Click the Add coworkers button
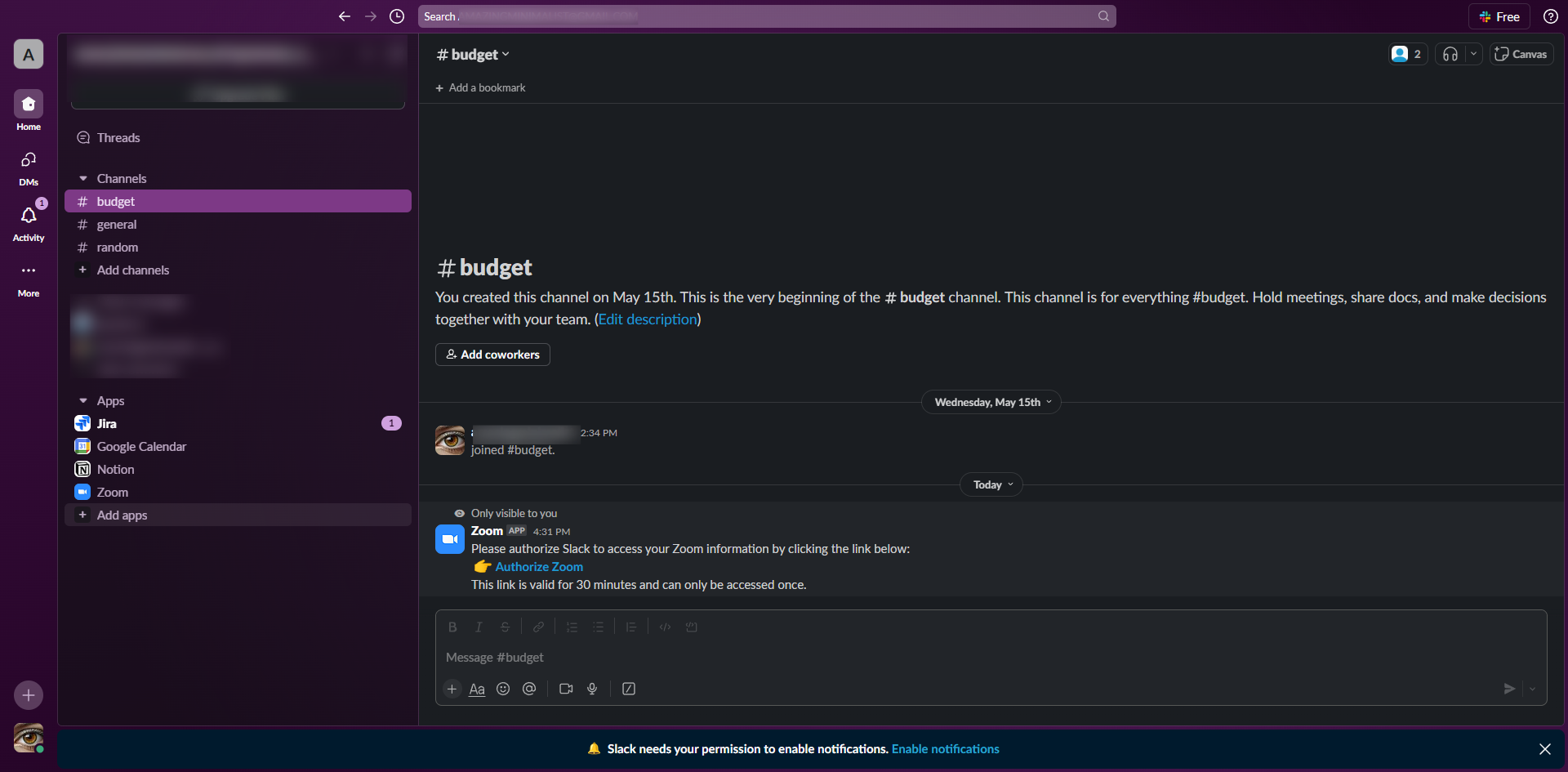1568x772 pixels. 492,354
